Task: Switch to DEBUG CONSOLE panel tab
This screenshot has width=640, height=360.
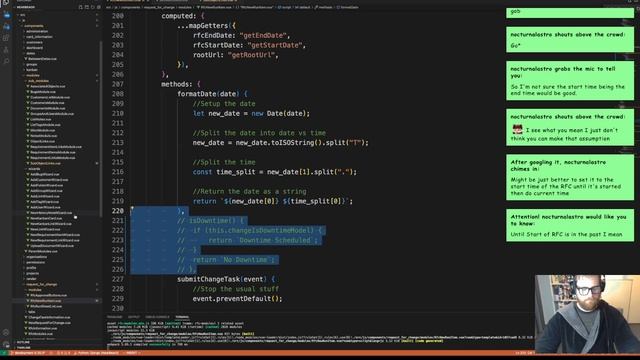Action: [157, 317]
